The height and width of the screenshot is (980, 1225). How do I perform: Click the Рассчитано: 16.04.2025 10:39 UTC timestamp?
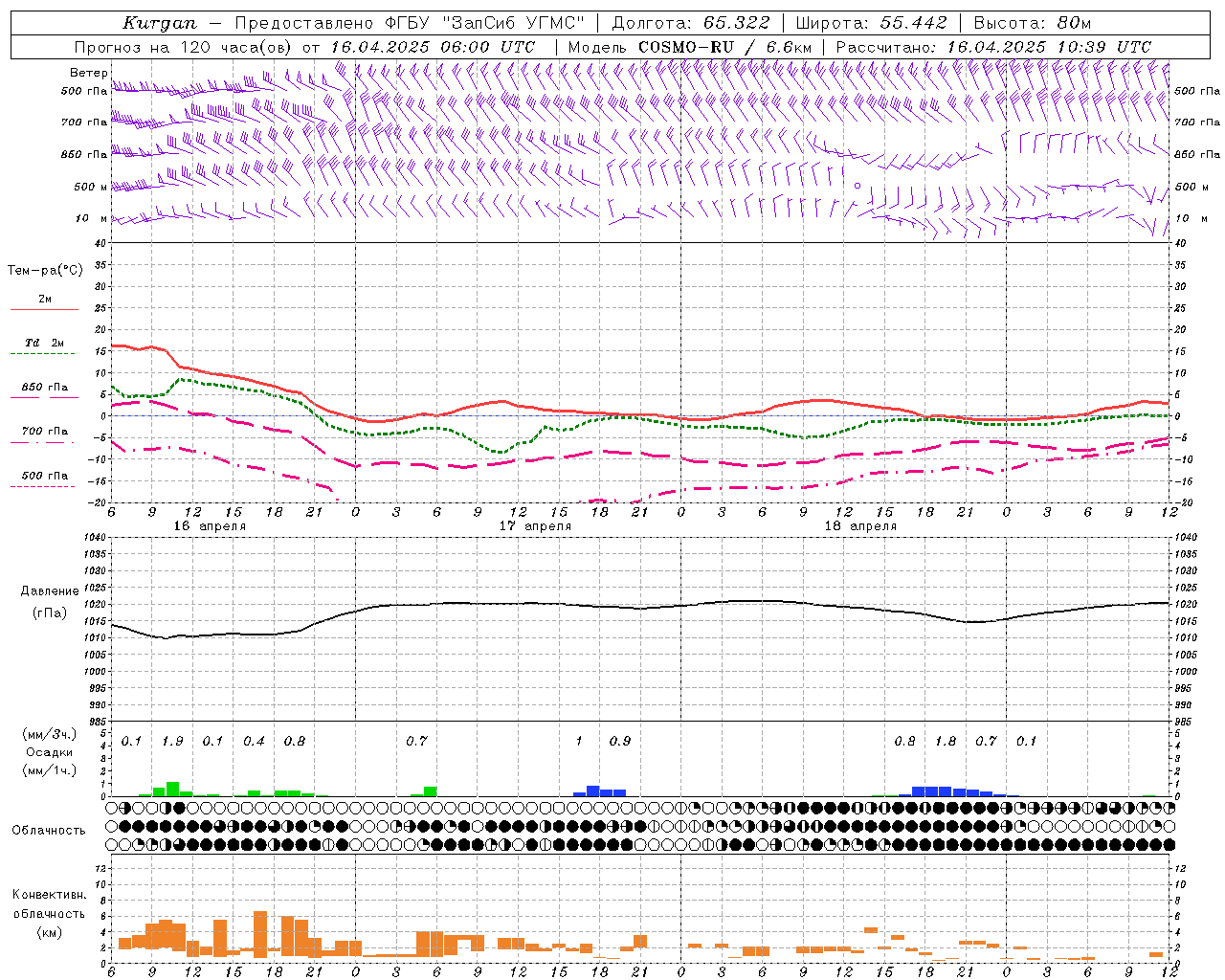(x=993, y=47)
